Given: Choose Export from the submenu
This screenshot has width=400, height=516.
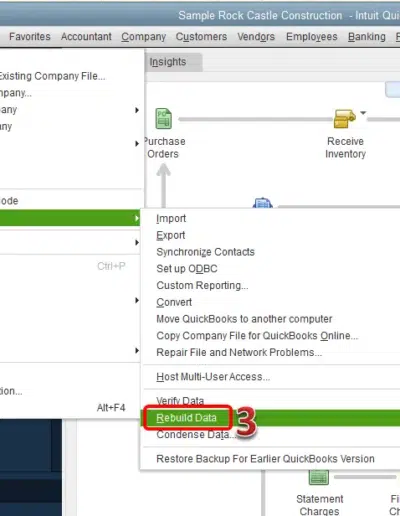Looking at the screenshot, I should pos(171,235).
